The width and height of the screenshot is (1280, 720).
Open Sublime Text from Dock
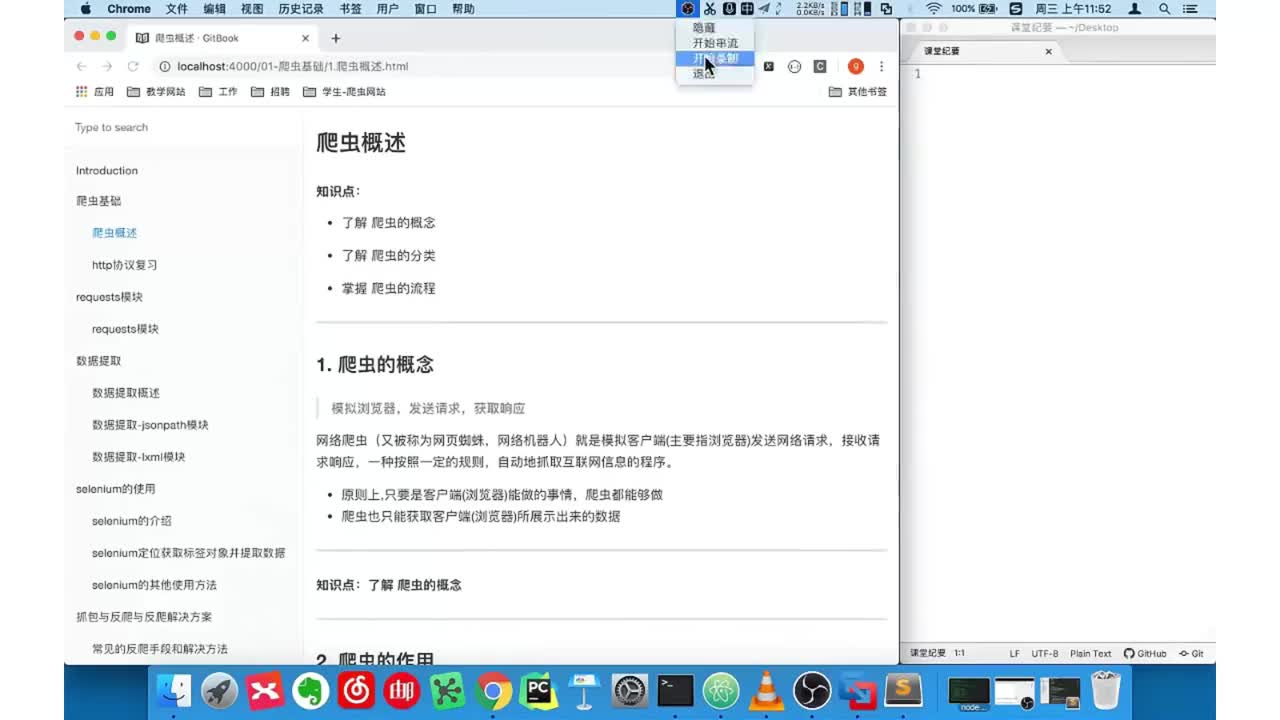click(x=904, y=691)
